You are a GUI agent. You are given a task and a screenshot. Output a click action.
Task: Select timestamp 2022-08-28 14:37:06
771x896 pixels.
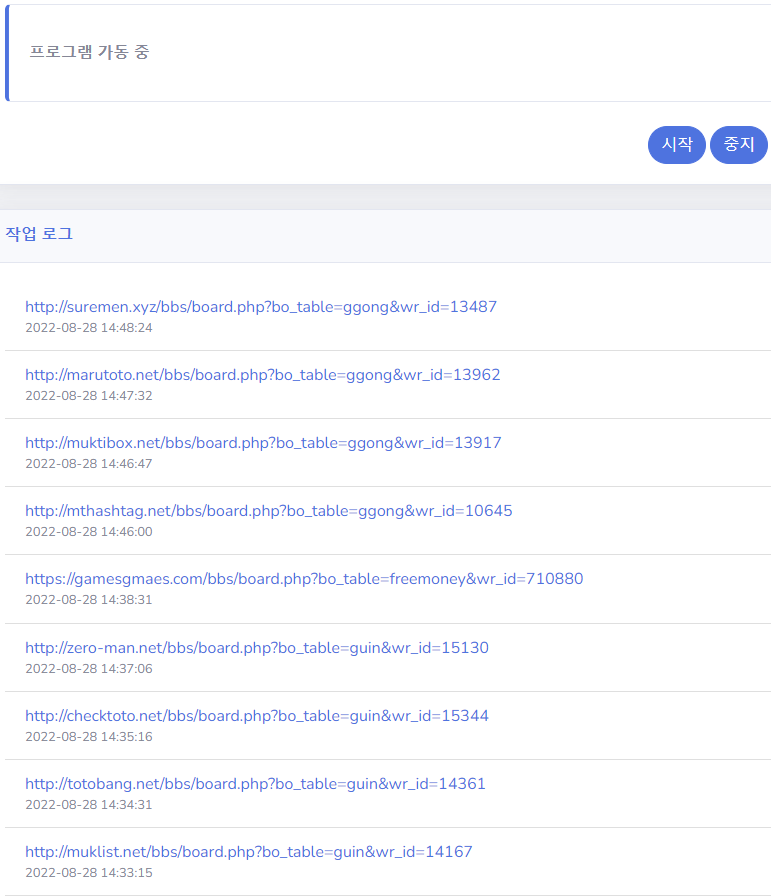pyautogui.click(x=89, y=669)
